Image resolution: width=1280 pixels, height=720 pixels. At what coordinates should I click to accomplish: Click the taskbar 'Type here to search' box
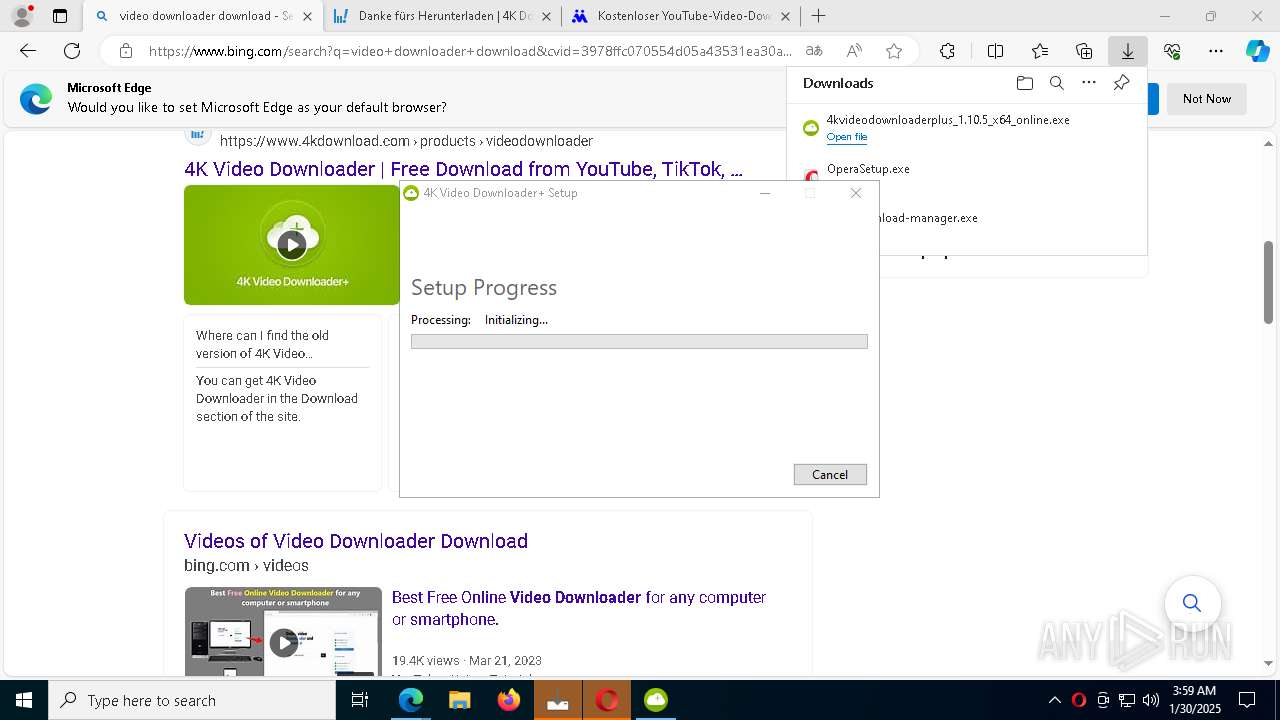[192, 700]
